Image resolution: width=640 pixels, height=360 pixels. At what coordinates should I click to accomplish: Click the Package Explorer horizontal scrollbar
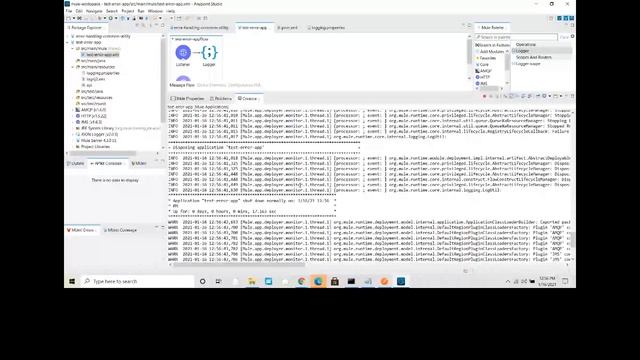102,153
